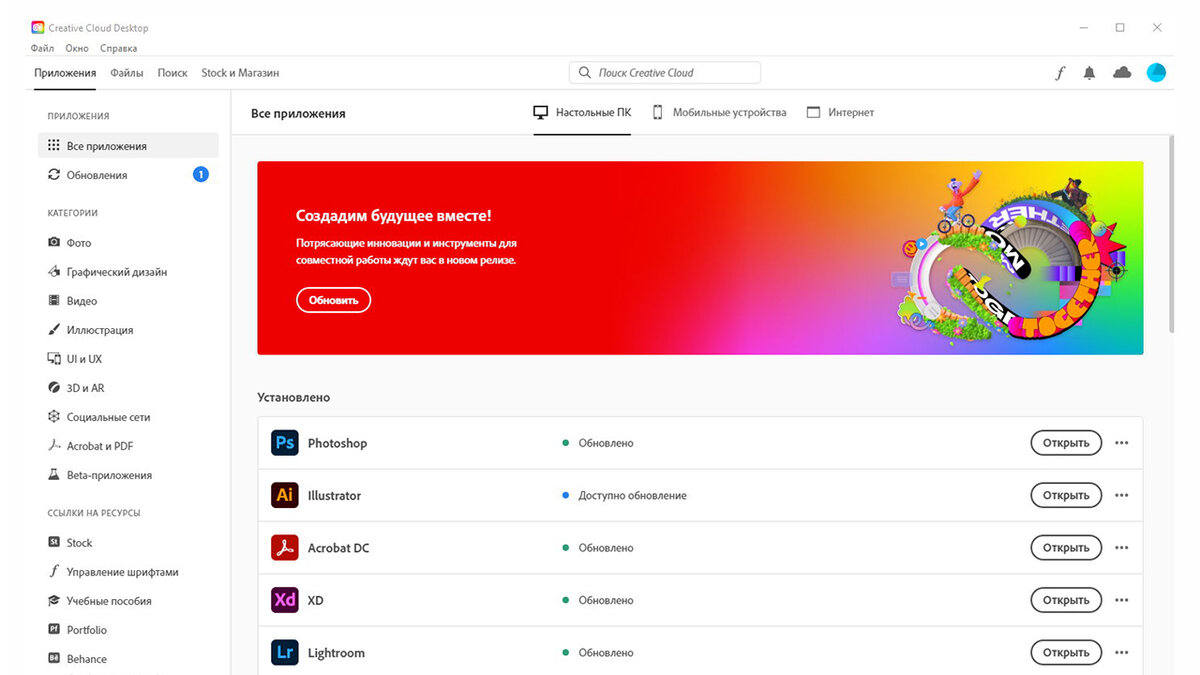The width and height of the screenshot is (1200, 675).
Task: Click the 'Установлено' section heading
Action: 293,398
